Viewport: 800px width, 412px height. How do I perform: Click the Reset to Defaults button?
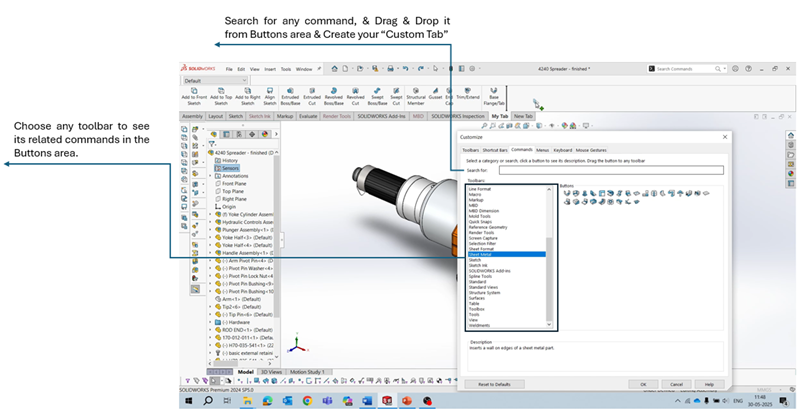494,384
